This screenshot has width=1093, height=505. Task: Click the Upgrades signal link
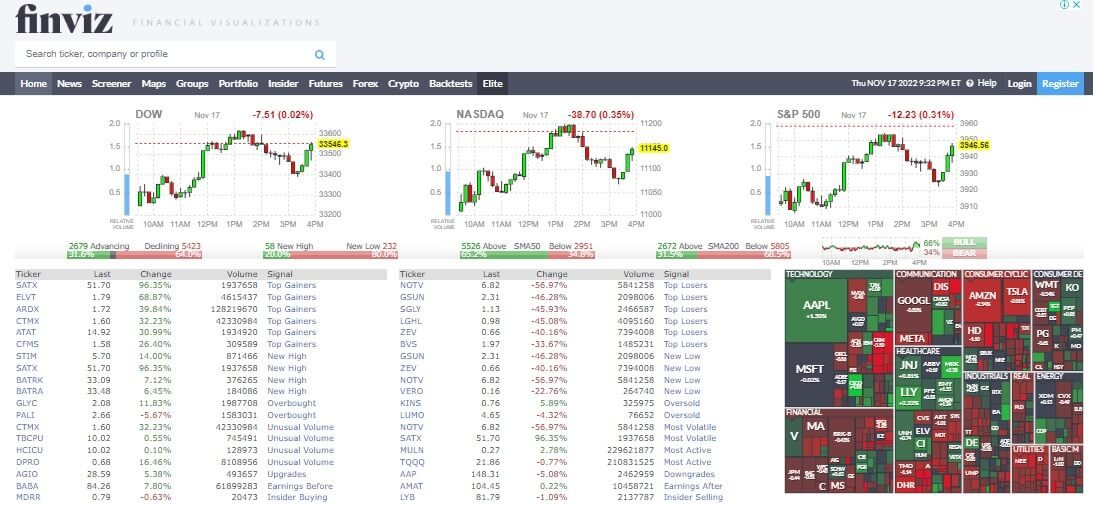pos(286,474)
